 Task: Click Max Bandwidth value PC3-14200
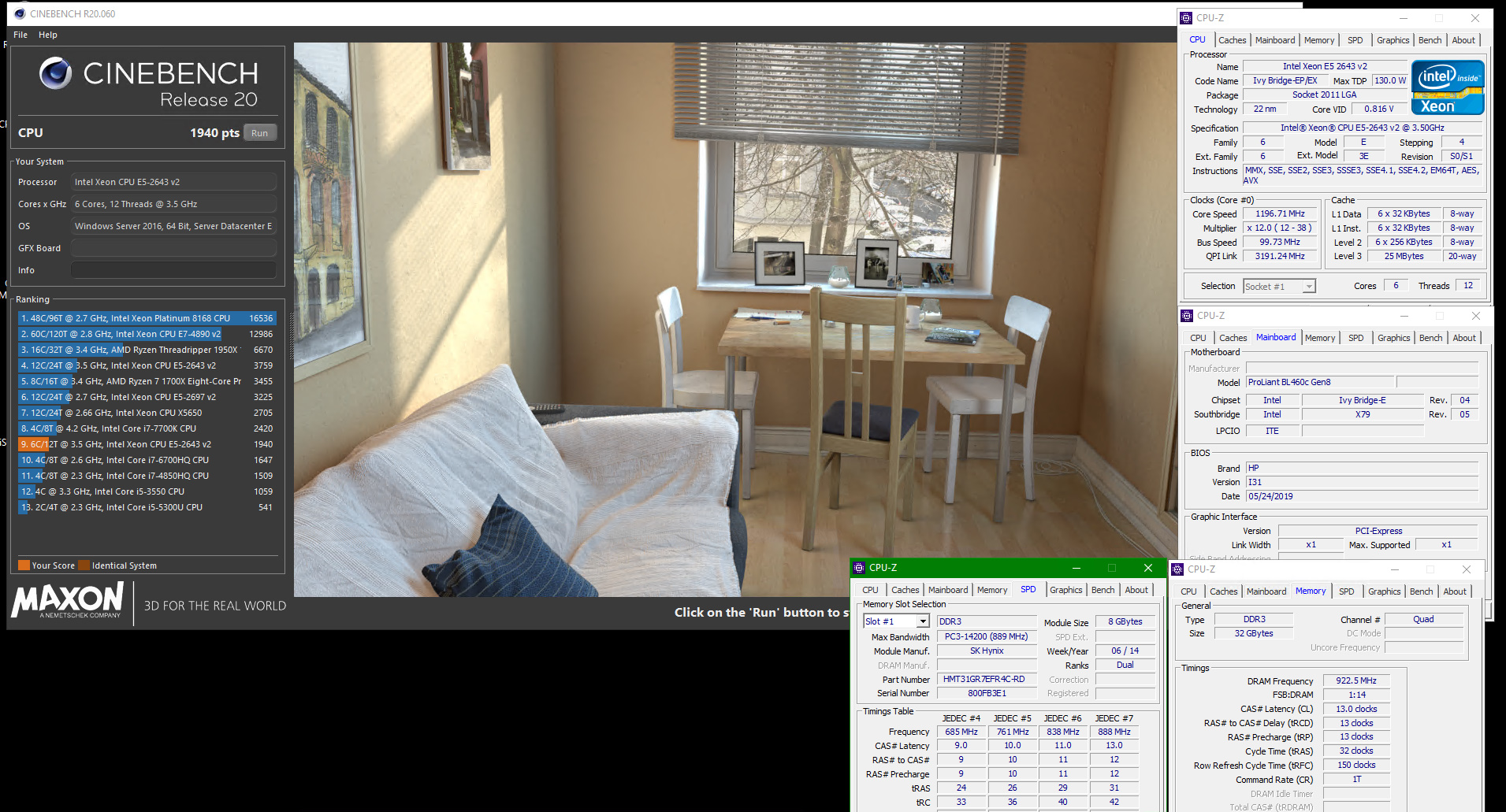pos(987,636)
